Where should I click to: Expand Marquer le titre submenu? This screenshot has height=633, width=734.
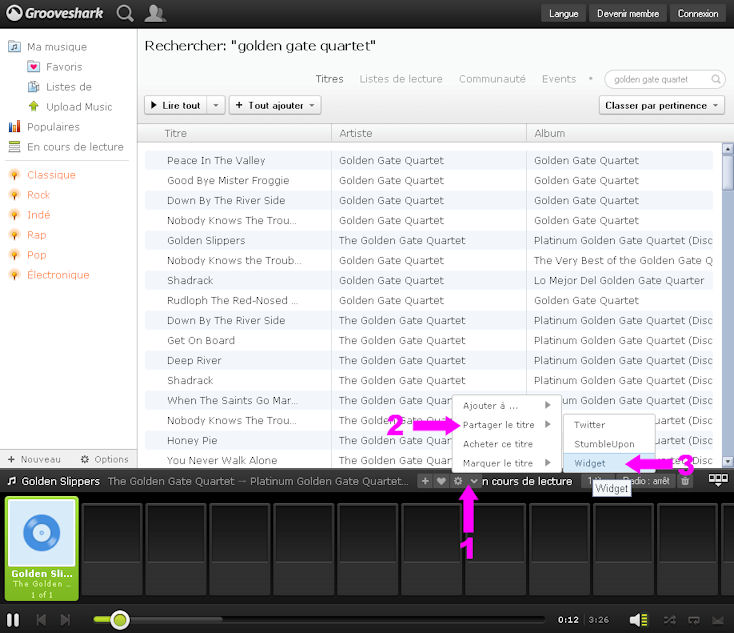coord(506,463)
